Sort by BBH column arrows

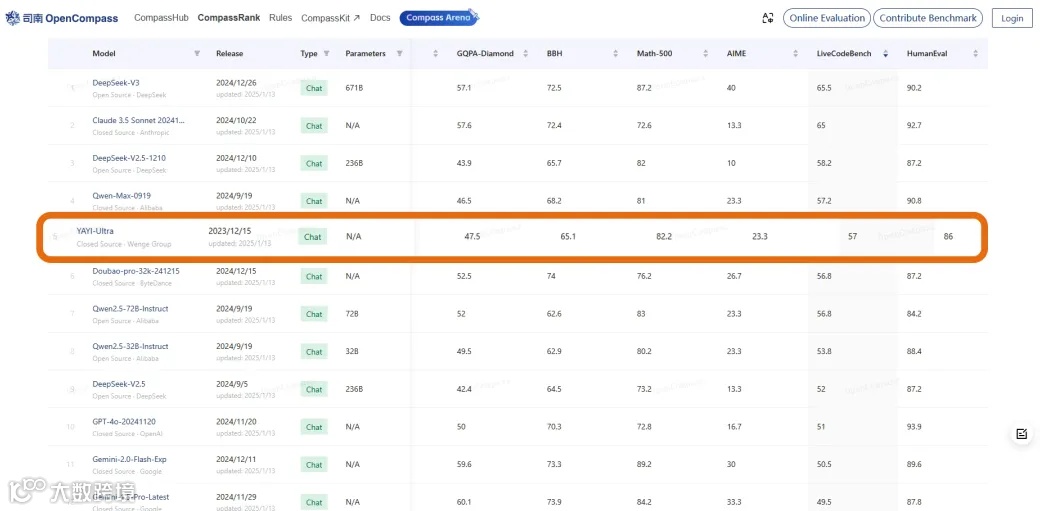(x=616, y=54)
